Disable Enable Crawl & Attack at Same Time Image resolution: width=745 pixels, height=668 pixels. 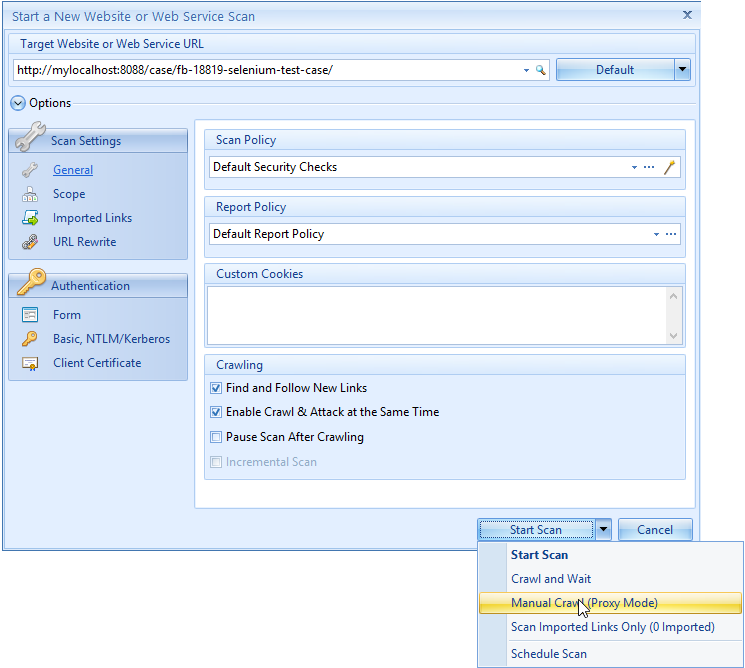click(x=216, y=412)
